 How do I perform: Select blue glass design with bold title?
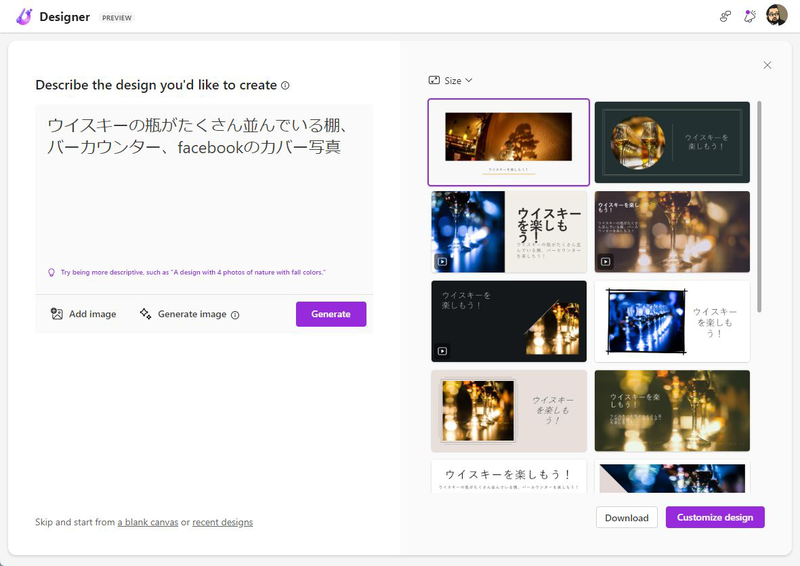point(509,232)
